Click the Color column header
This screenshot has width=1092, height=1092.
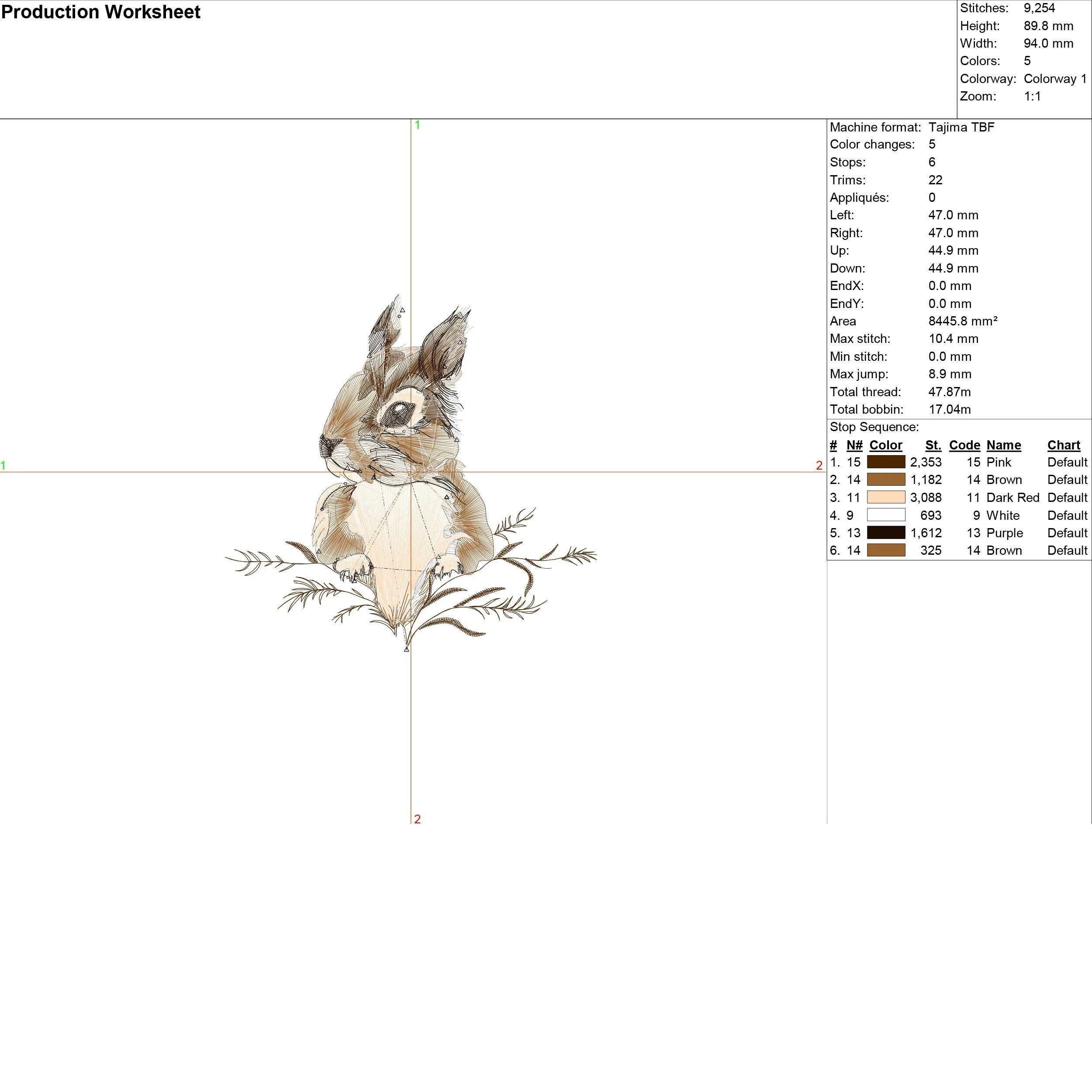coord(885,445)
